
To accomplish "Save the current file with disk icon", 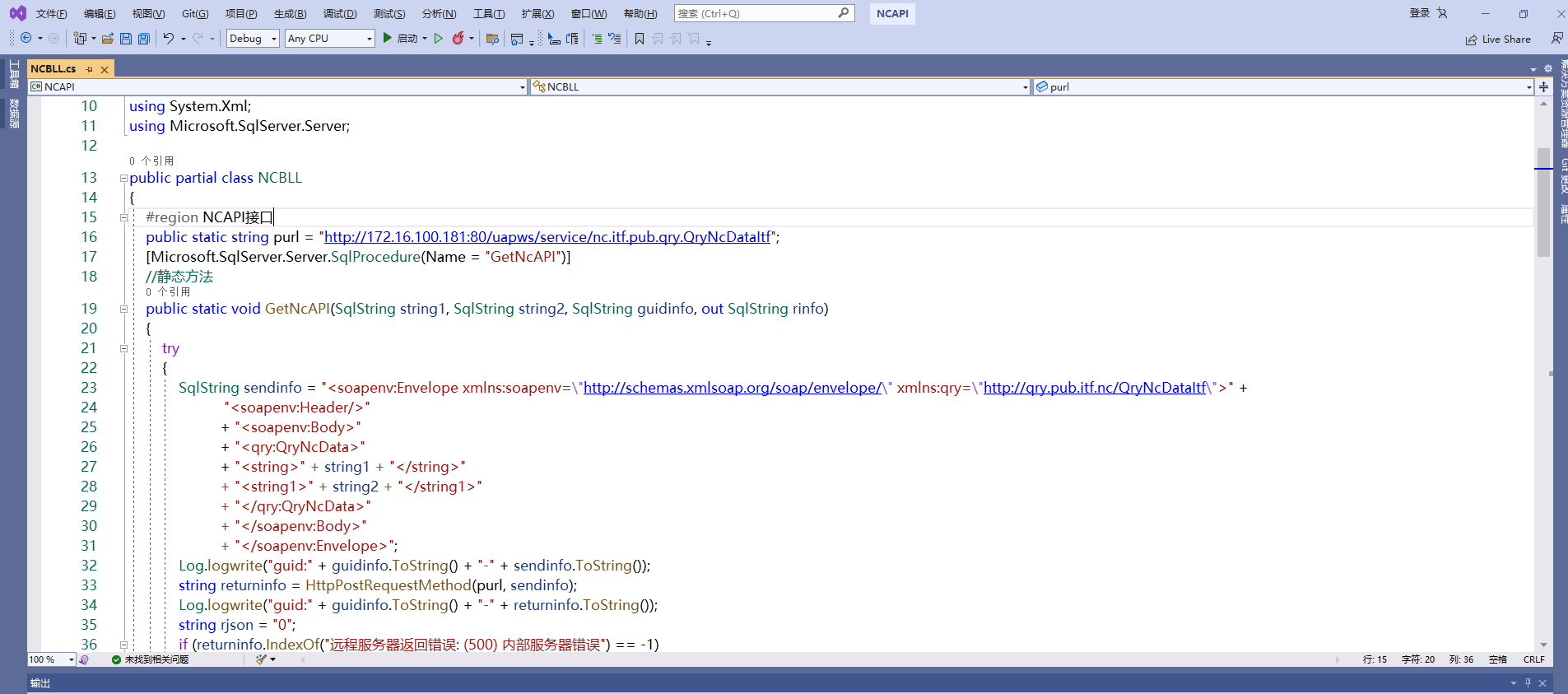I will (x=126, y=38).
